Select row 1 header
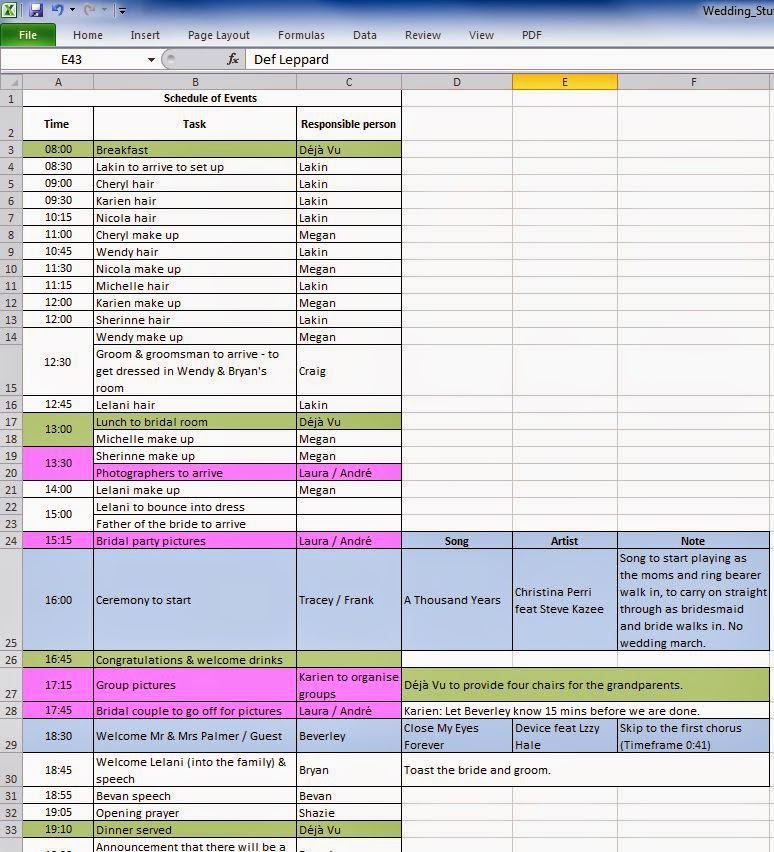The image size is (774, 852). coord(11,98)
